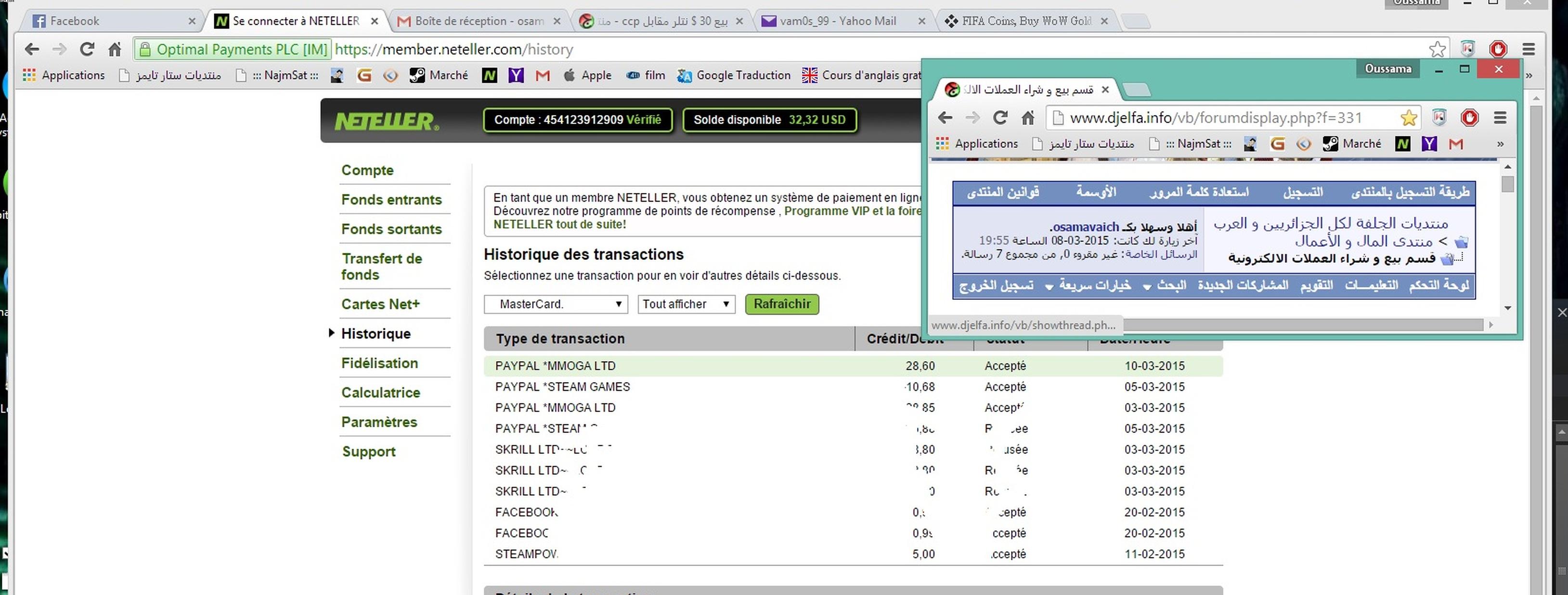Open لوحة التحكم control panel in forum
Image resolution: width=1568 pixels, height=595 pixels.
pos(1439,285)
